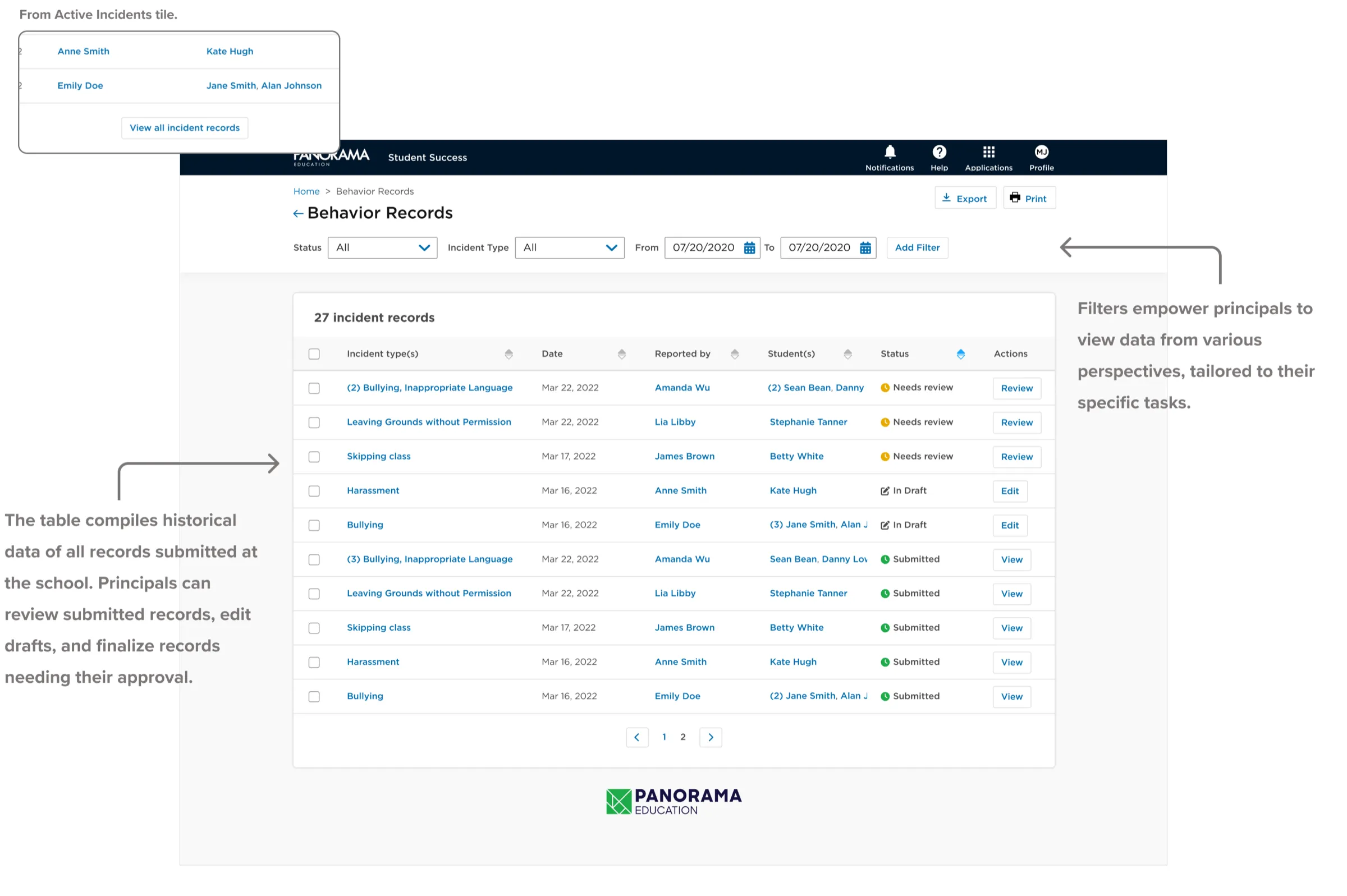Open the MJ Profile avatar

1041,152
